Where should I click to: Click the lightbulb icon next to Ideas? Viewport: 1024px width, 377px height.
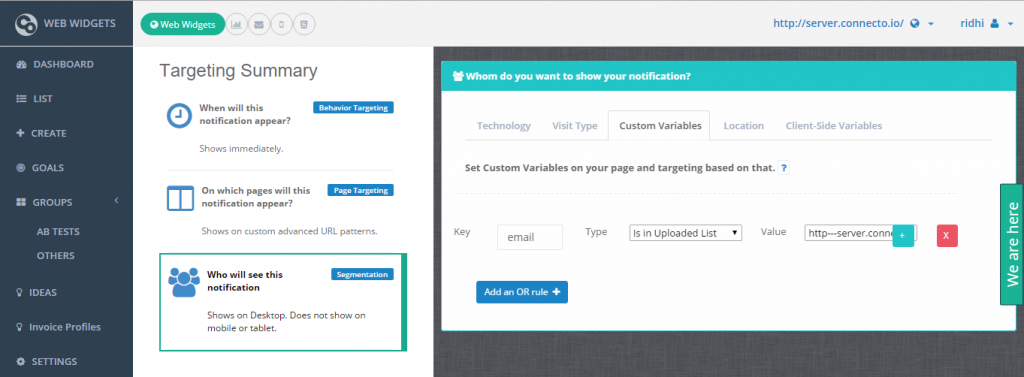click(x=20, y=293)
